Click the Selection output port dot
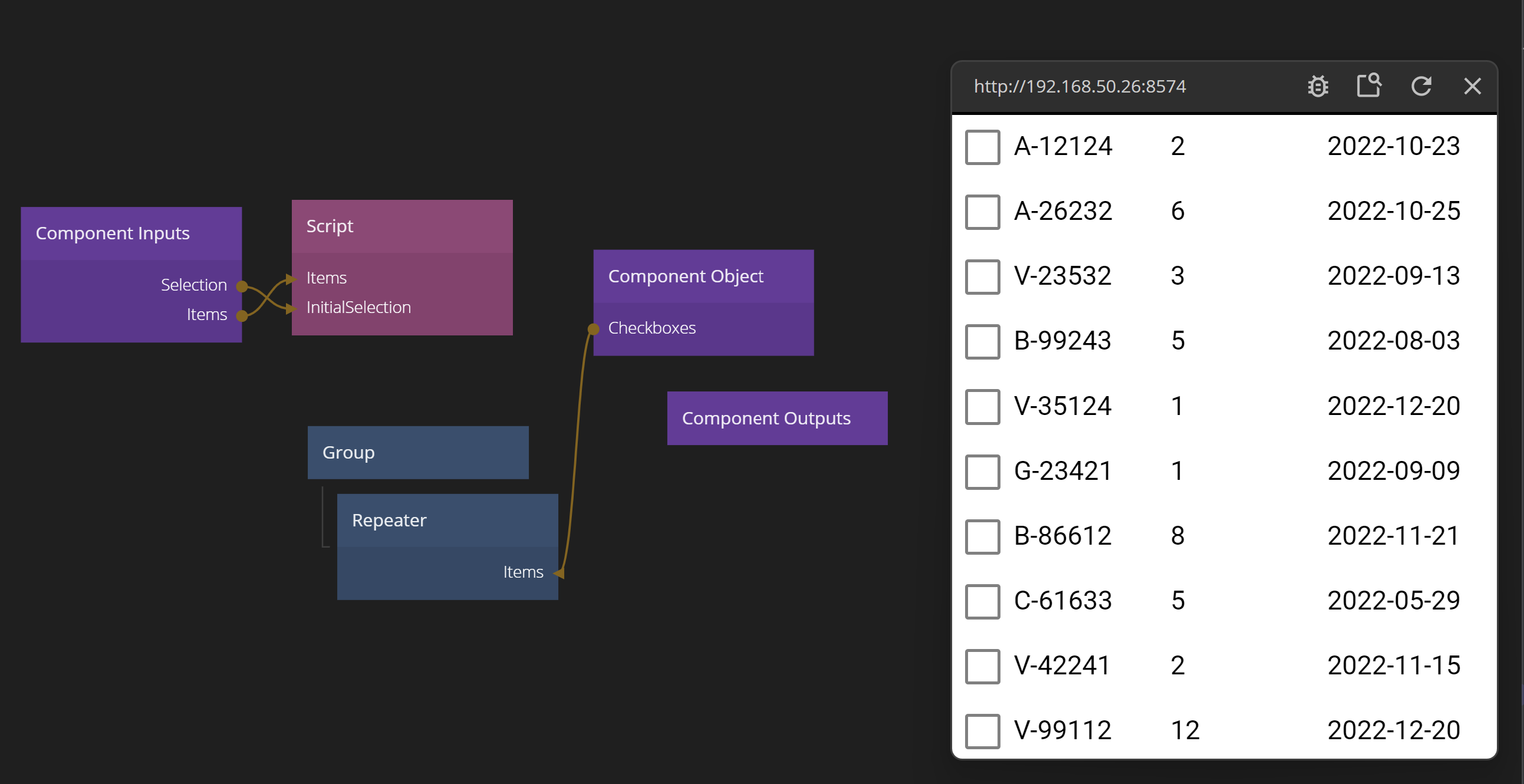 241,286
